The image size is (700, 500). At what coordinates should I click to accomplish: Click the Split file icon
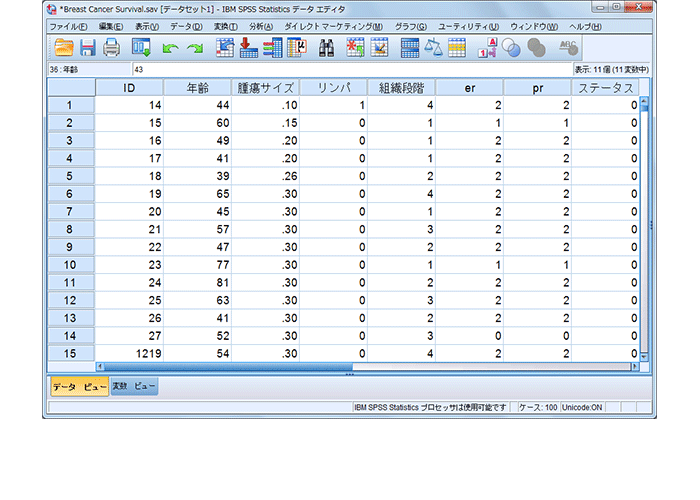409,47
